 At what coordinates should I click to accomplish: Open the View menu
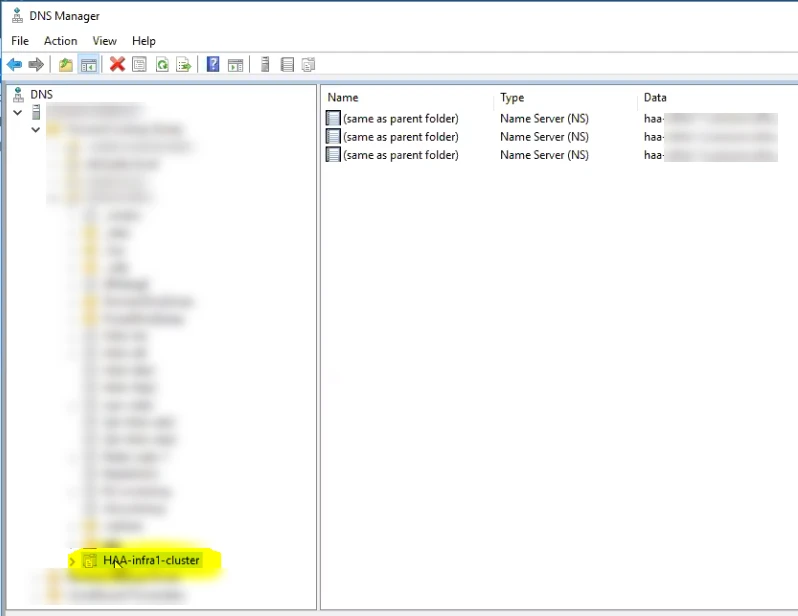[104, 41]
